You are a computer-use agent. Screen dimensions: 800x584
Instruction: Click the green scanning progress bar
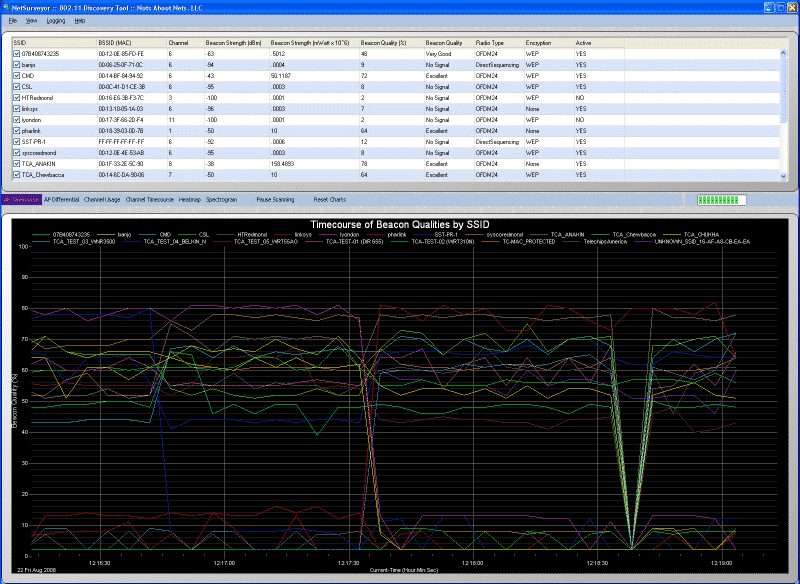click(x=721, y=201)
